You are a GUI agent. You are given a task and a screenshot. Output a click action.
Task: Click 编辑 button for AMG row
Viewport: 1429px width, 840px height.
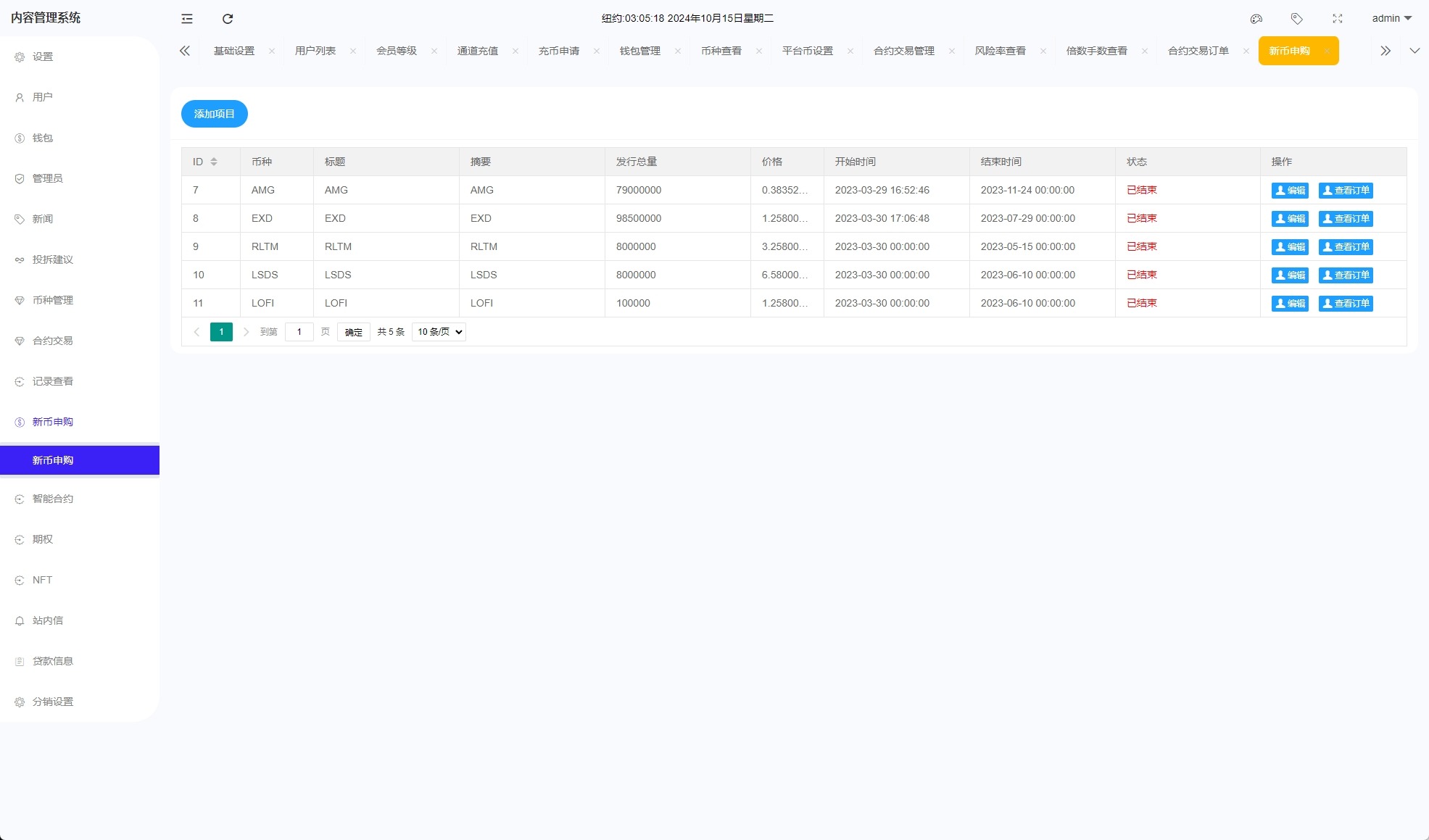pyautogui.click(x=1290, y=191)
